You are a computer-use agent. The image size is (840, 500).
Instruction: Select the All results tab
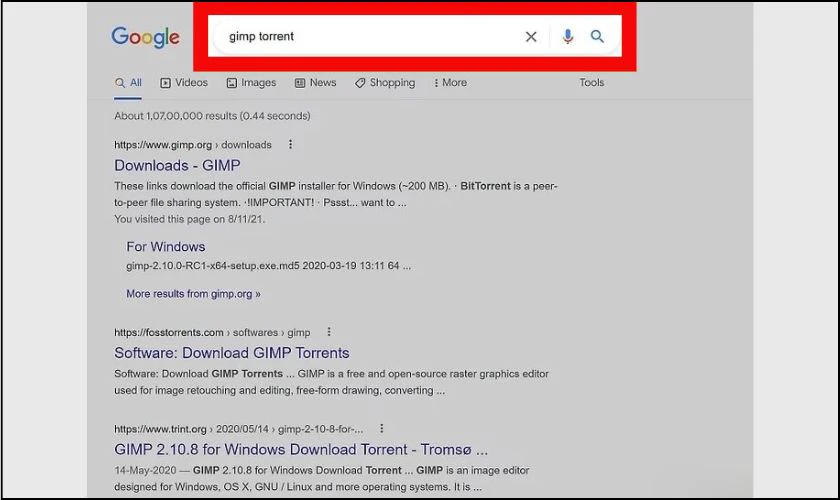(x=128, y=83)
